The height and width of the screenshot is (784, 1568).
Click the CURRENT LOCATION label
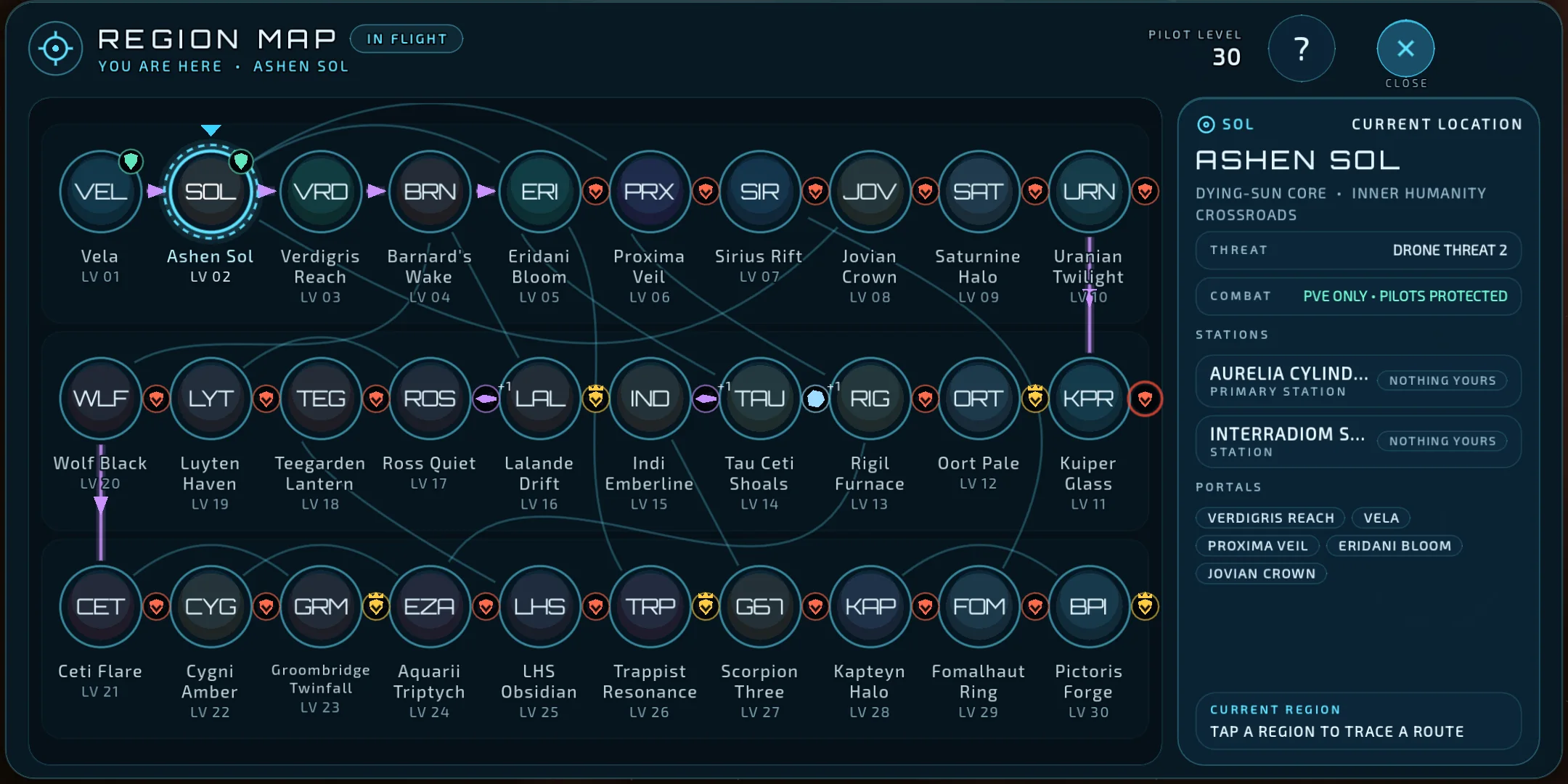tap(1437, 124)
